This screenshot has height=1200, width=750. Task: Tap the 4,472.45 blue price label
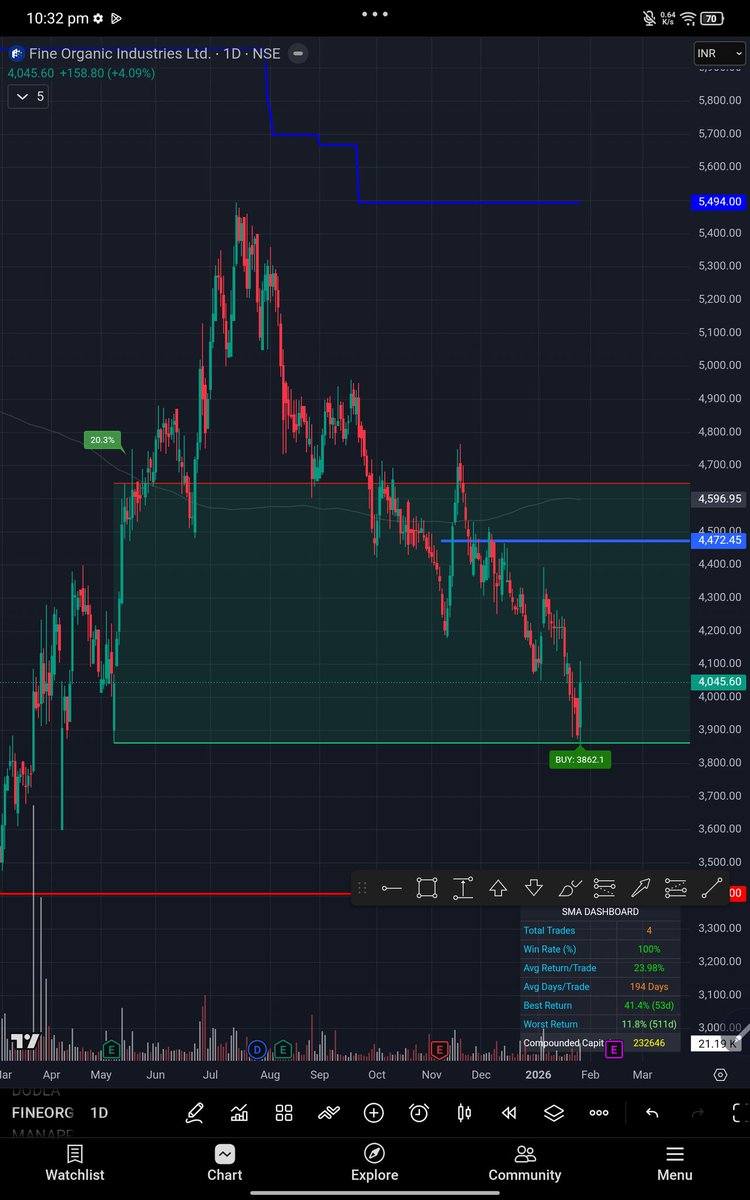click(x=718, y=540)
